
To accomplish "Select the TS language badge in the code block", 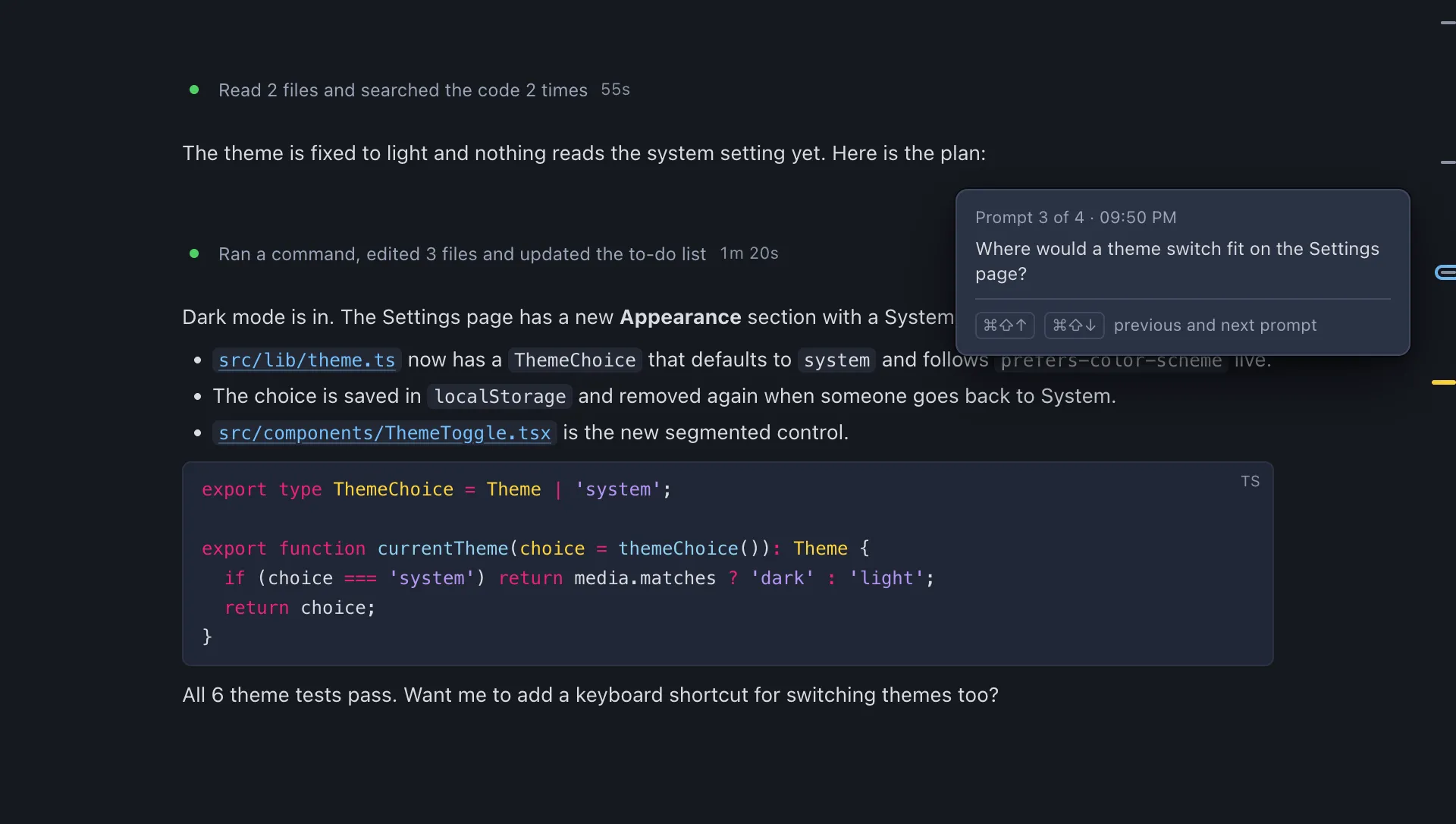I will (x=1250, y=482).
